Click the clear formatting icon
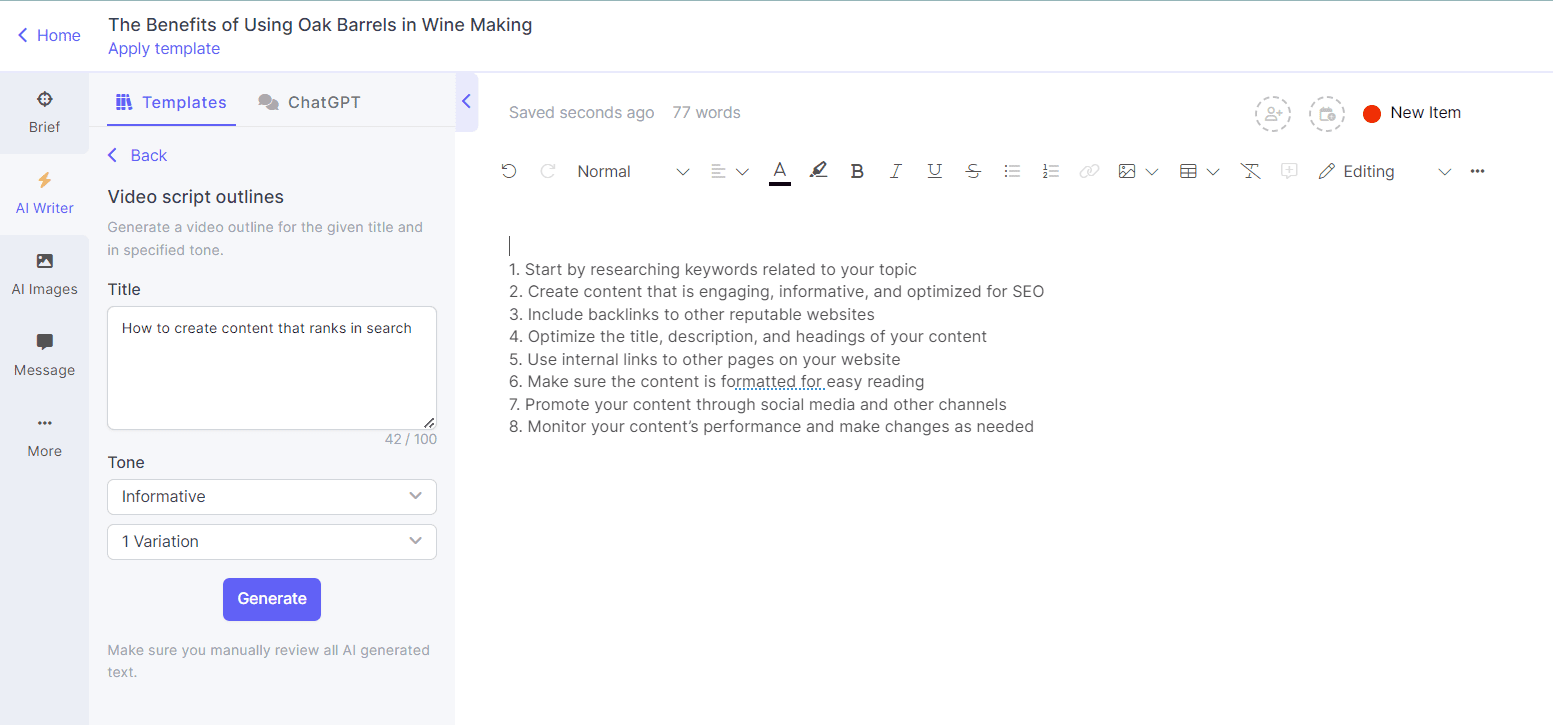Screen dimensions: 1553x725 (x=1250, y=171)
